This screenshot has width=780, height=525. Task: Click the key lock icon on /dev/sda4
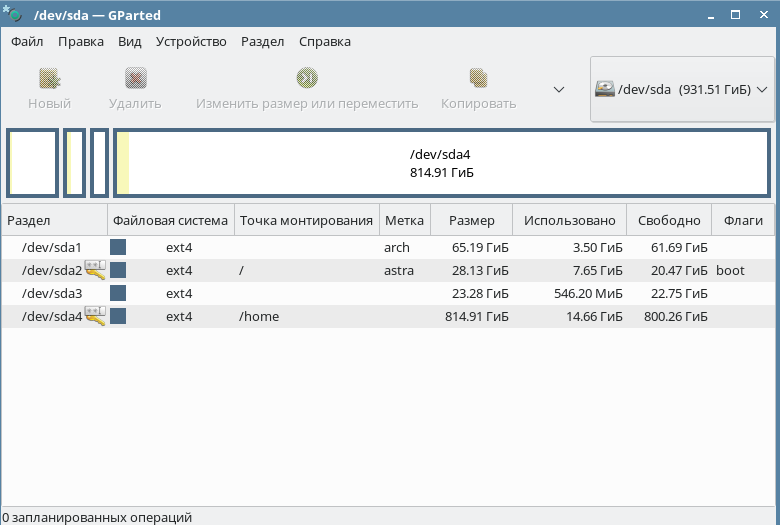pos(95,315)
